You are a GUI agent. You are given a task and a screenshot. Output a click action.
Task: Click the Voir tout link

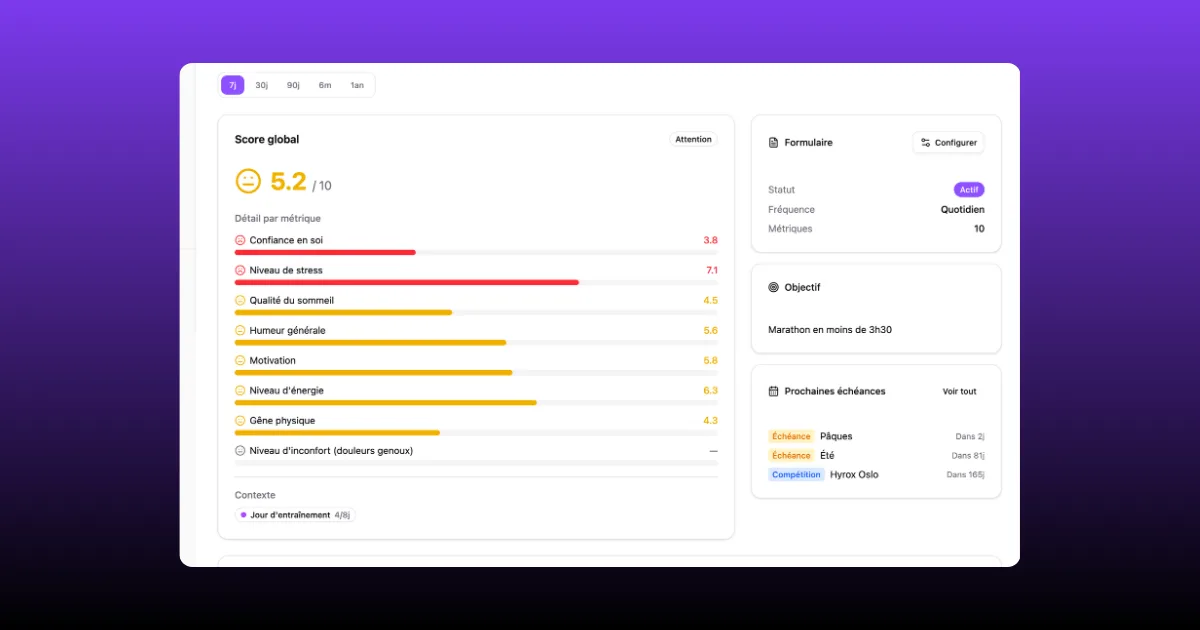click(959, 391)
